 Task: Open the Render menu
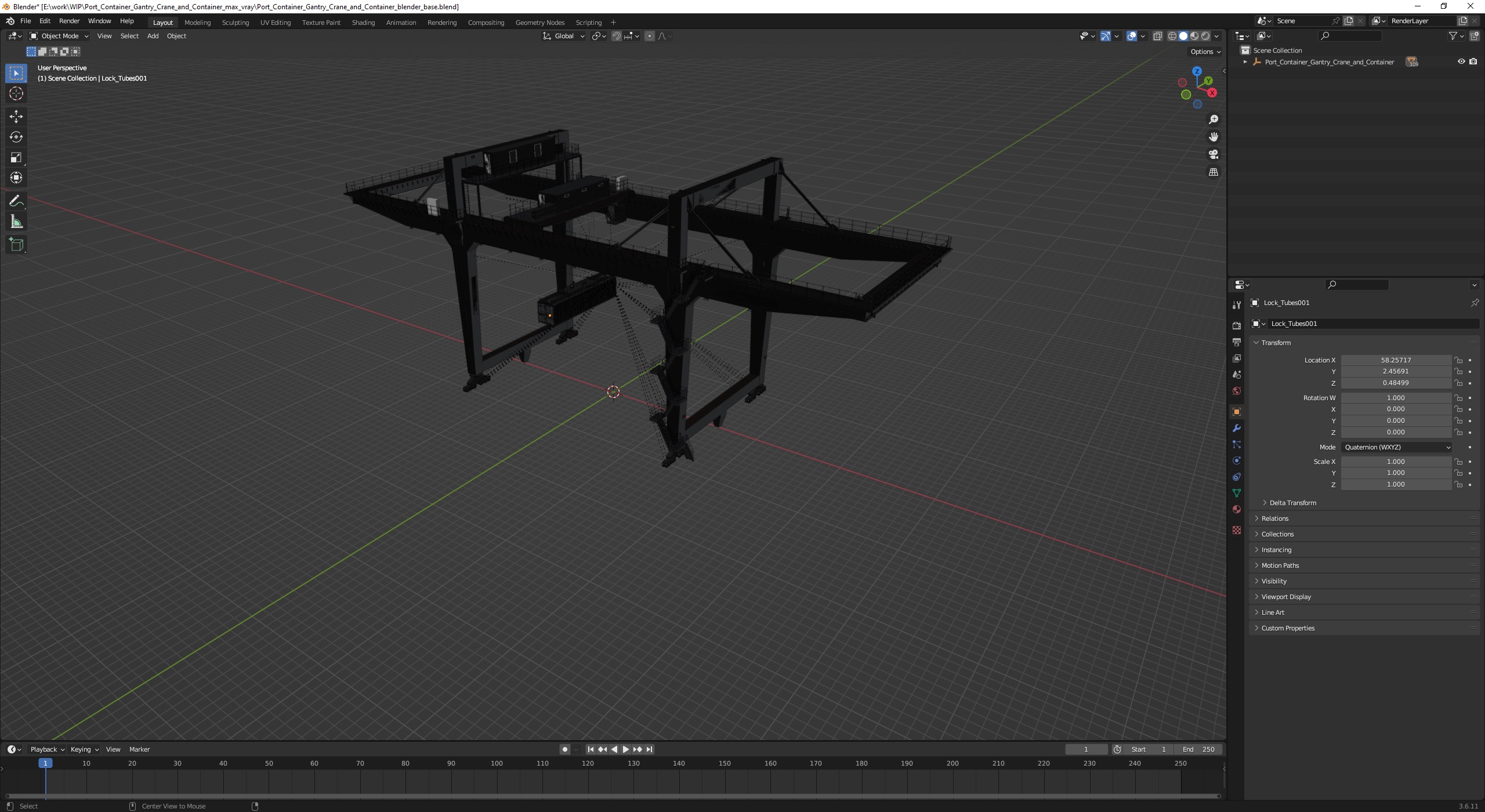tap(69, 21)
